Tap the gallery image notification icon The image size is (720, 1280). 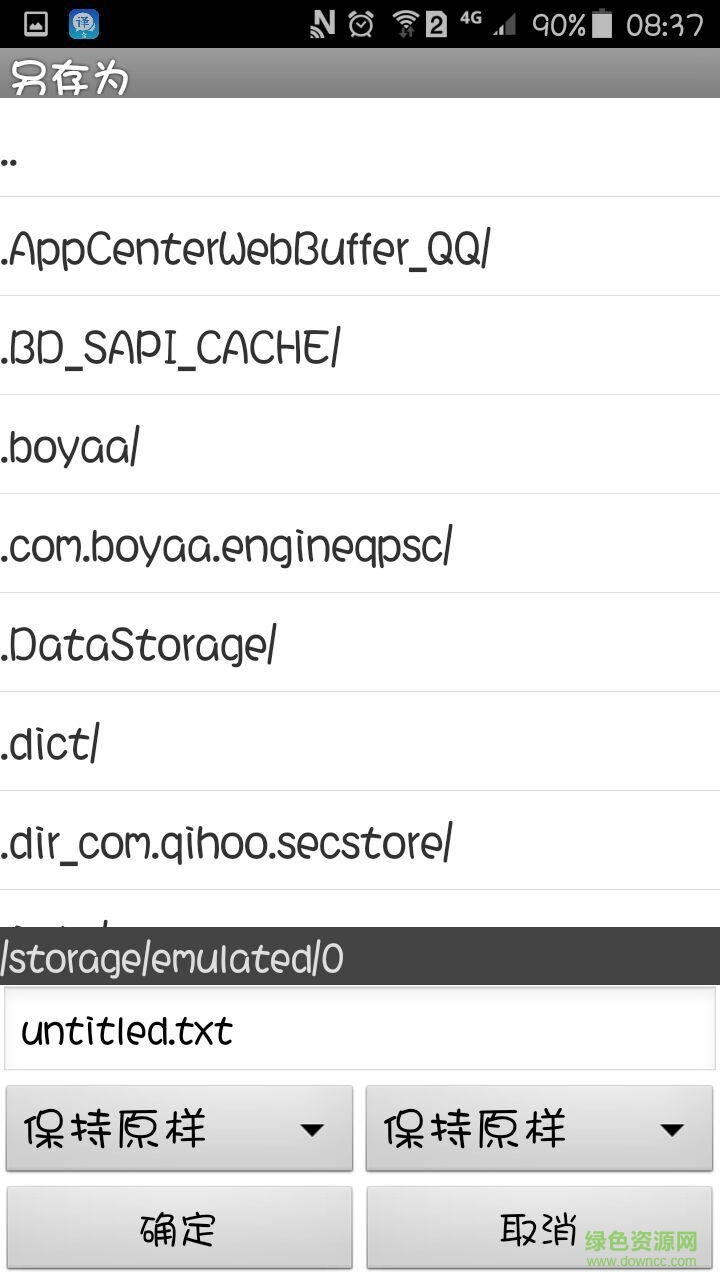[35, 24]
